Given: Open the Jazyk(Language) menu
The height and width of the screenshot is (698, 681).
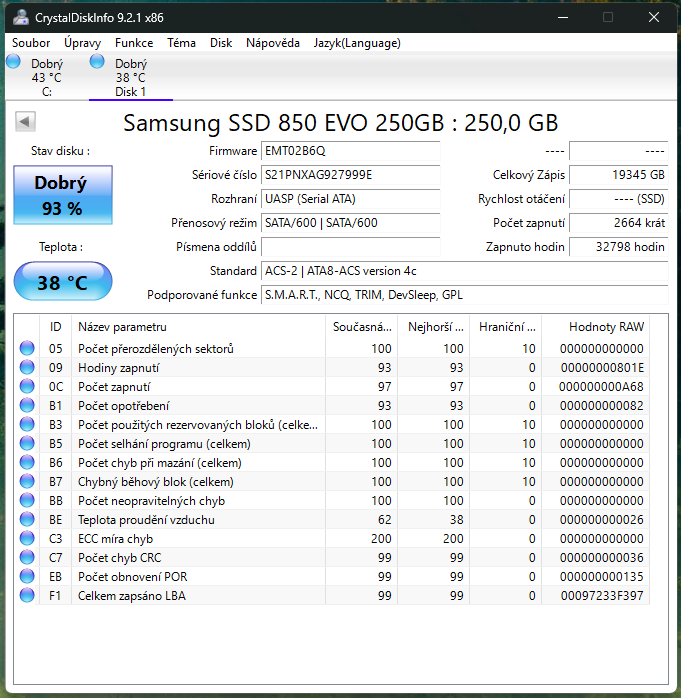Looking at the screenshot, I should [357, 43].
